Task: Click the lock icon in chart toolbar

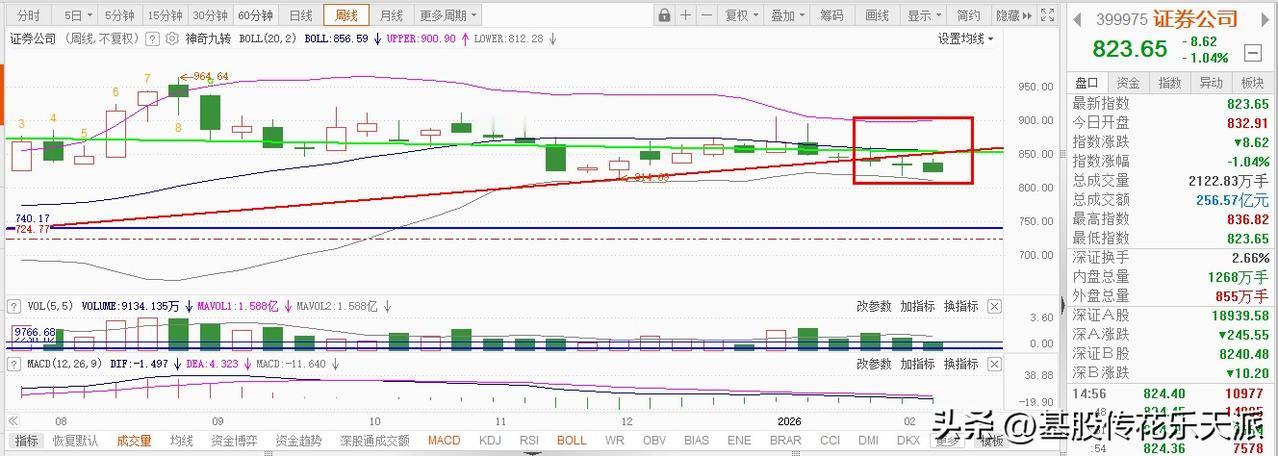Action: click(x=664, y=15)
